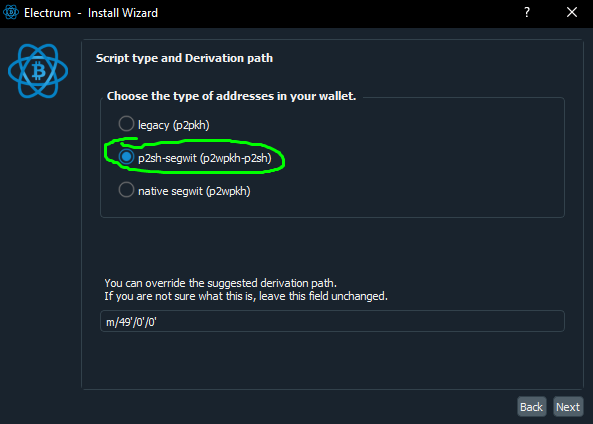The width and height of the screenshot is (593, 424).
Task: Choose the native segwit (p2wpkh) radio button
Action: click(126, 190)
